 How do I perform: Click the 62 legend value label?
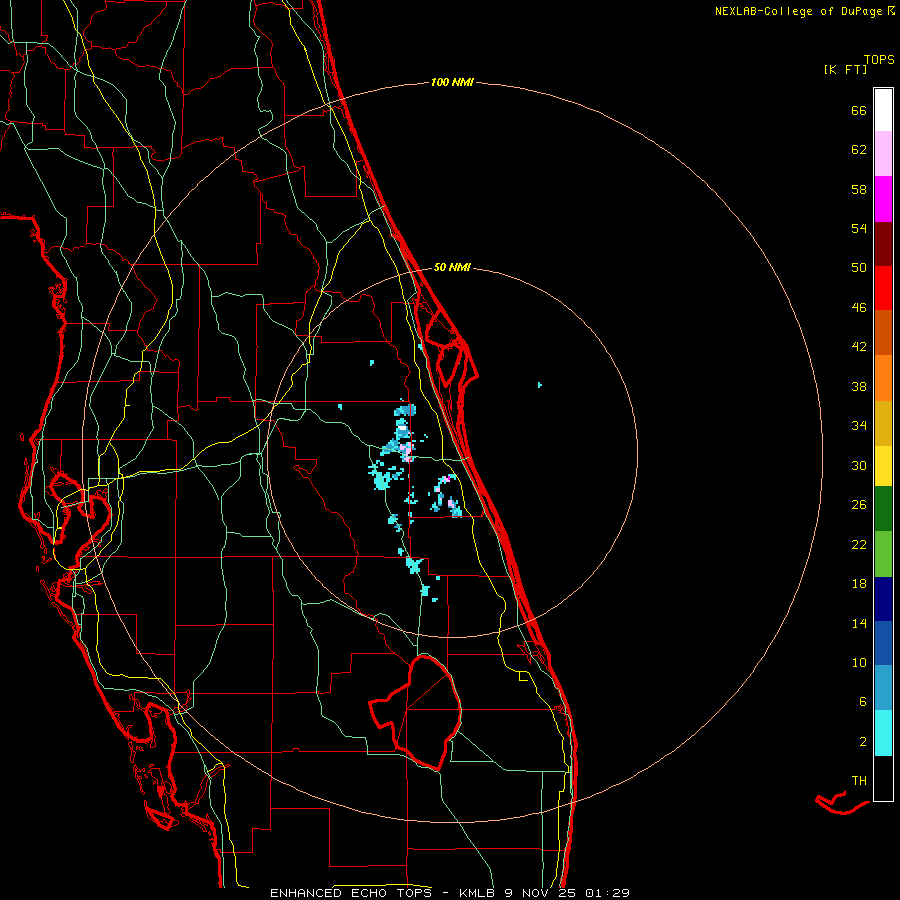(x=859, y=150)
